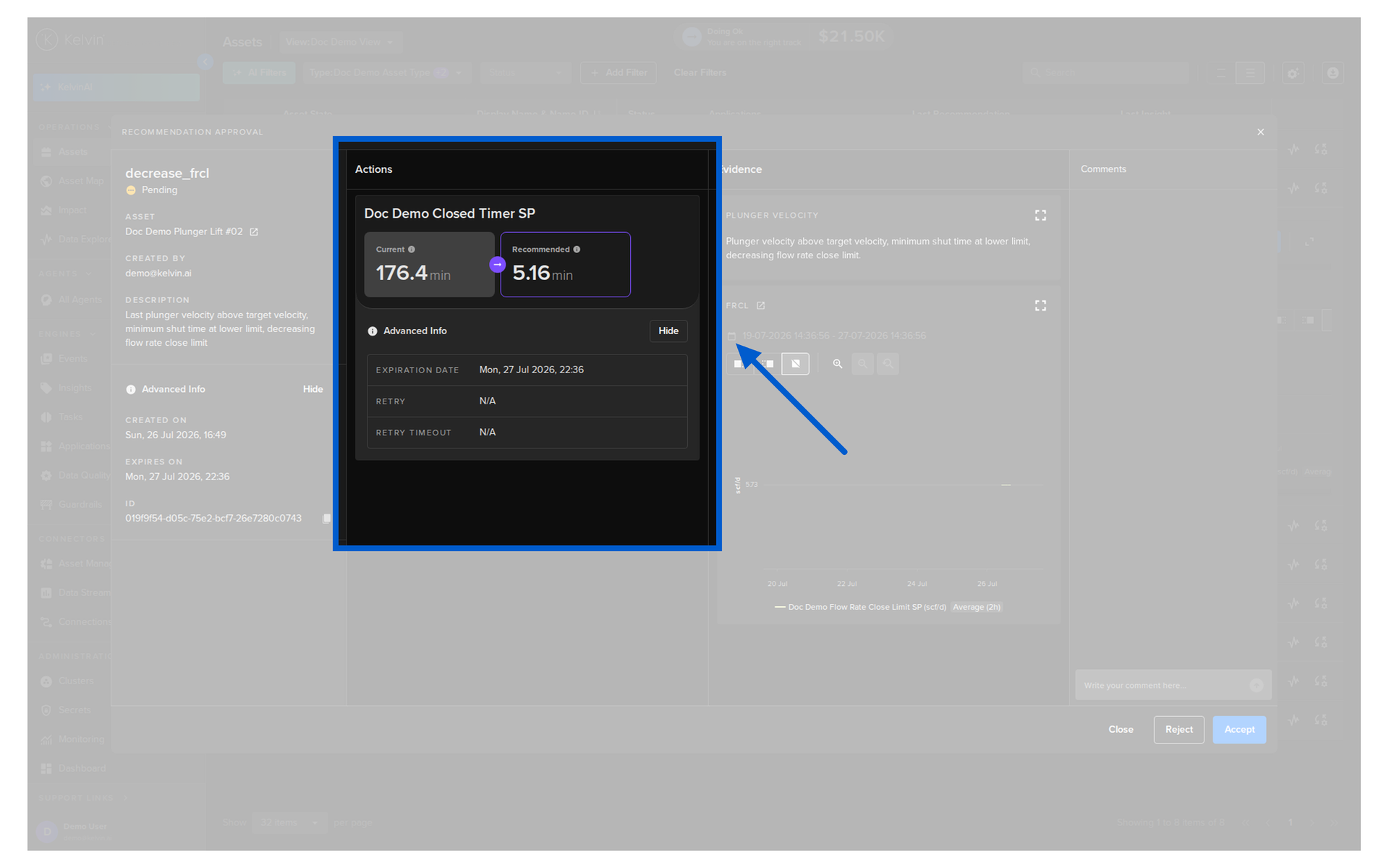Image resolution: width=1389 pixels, height=868 pixels.
Task: Open table settings gear icon in Assets page
Action: (1293, 73)
